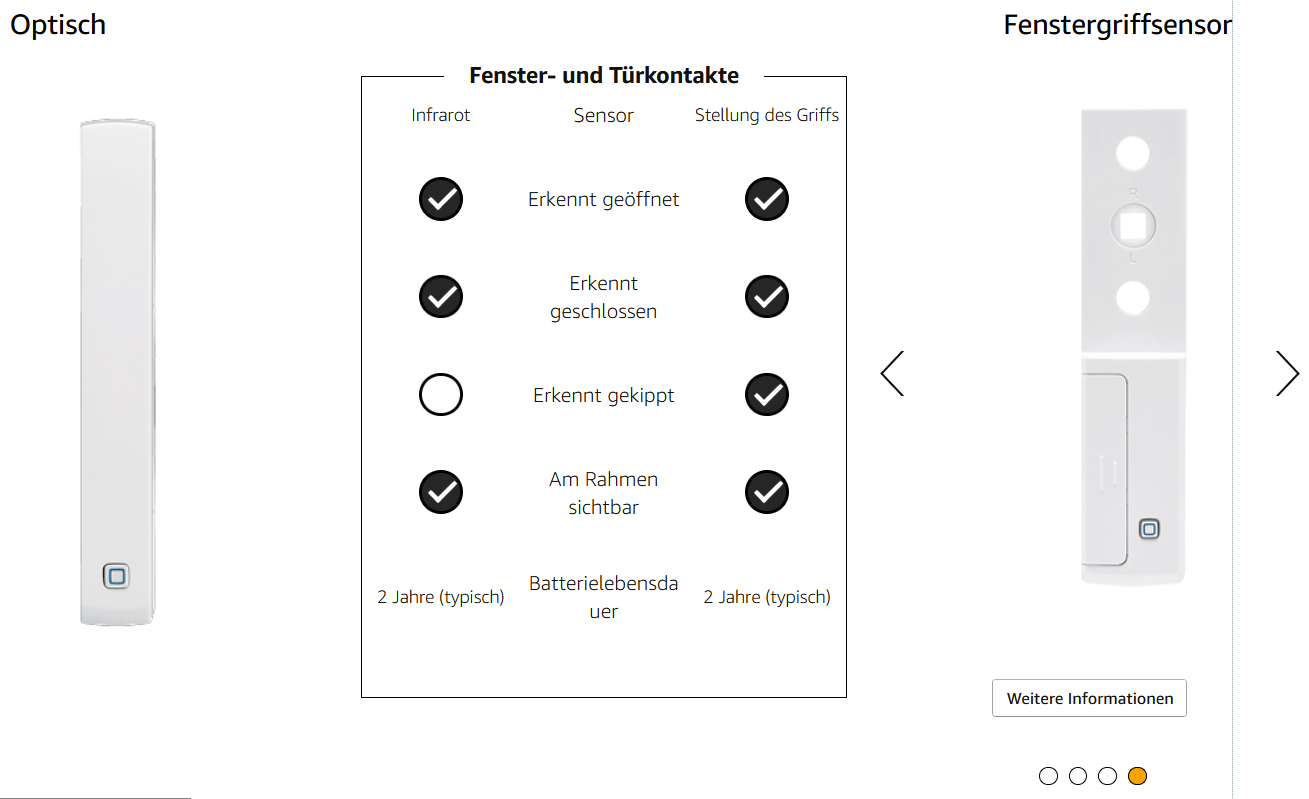The height and width of the screenshot is (799, 1309).
Task: Click Infrarot checkmark for Erkennt geschlossen
Action: (441, 297)
